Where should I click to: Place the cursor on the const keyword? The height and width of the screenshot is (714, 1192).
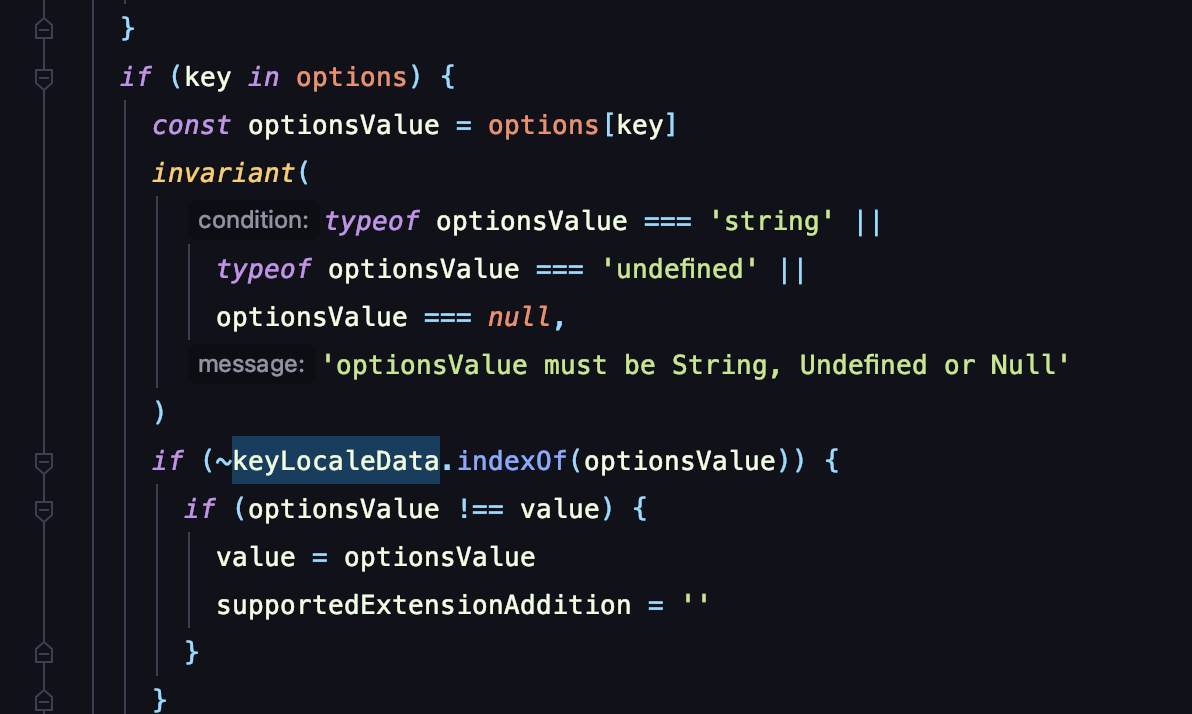click(x=191, y=125)
